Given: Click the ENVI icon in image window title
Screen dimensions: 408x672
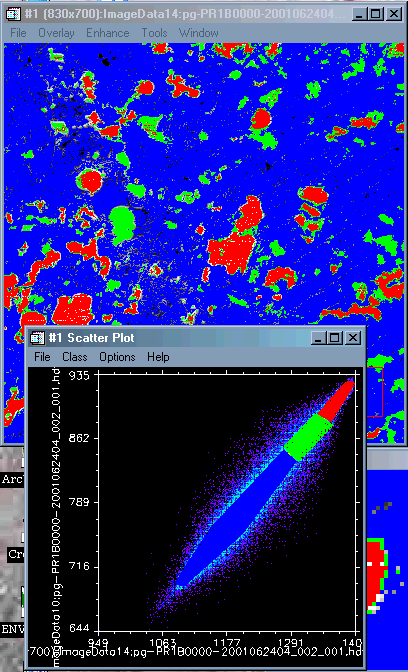Looking at the screenshot, I should 14,14.
